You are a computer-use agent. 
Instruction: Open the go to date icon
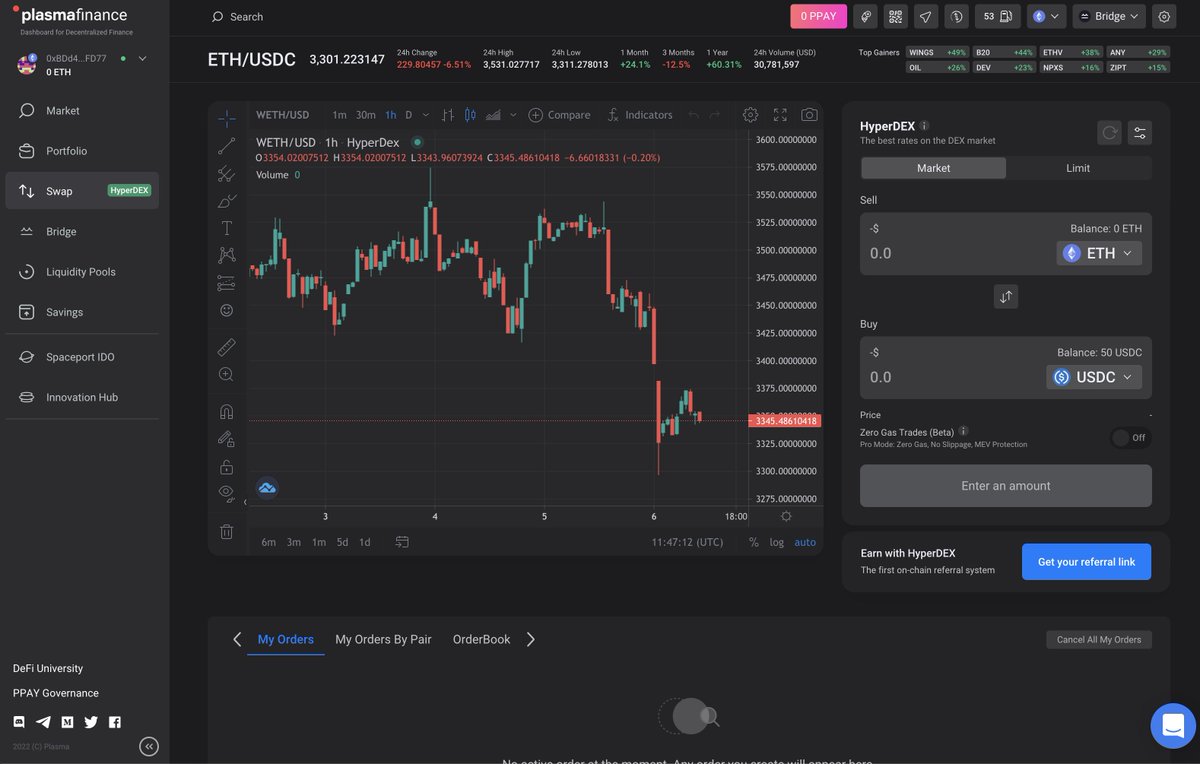coord(402,542)
